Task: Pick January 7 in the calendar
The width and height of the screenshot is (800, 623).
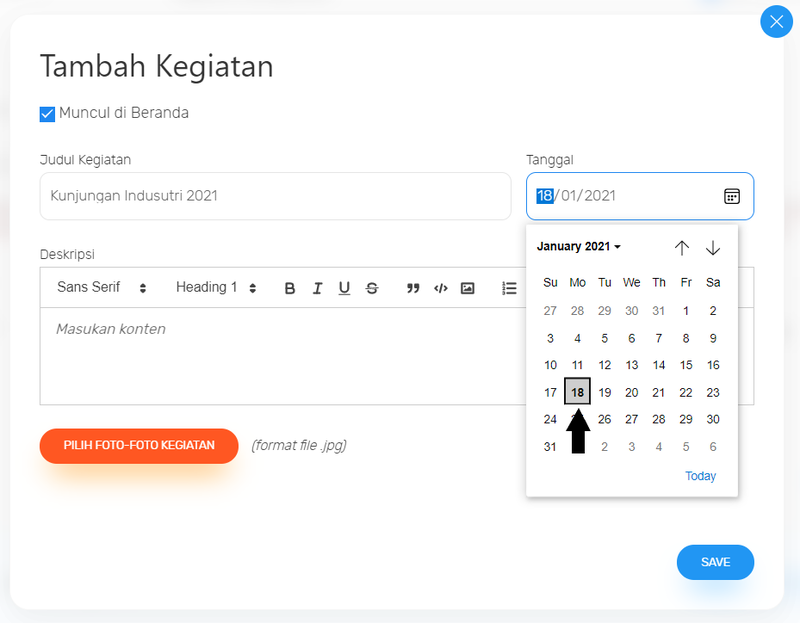Action: point(659,338)
